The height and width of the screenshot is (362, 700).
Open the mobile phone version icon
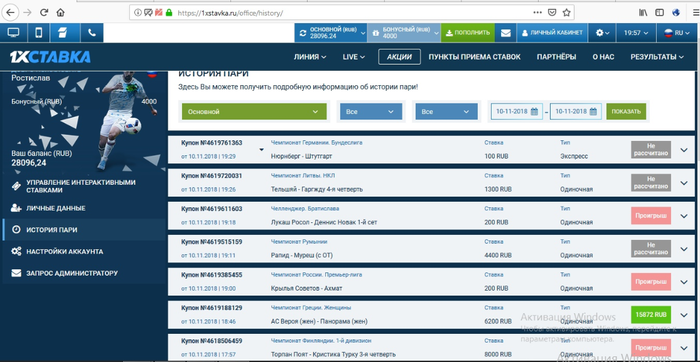39,33
